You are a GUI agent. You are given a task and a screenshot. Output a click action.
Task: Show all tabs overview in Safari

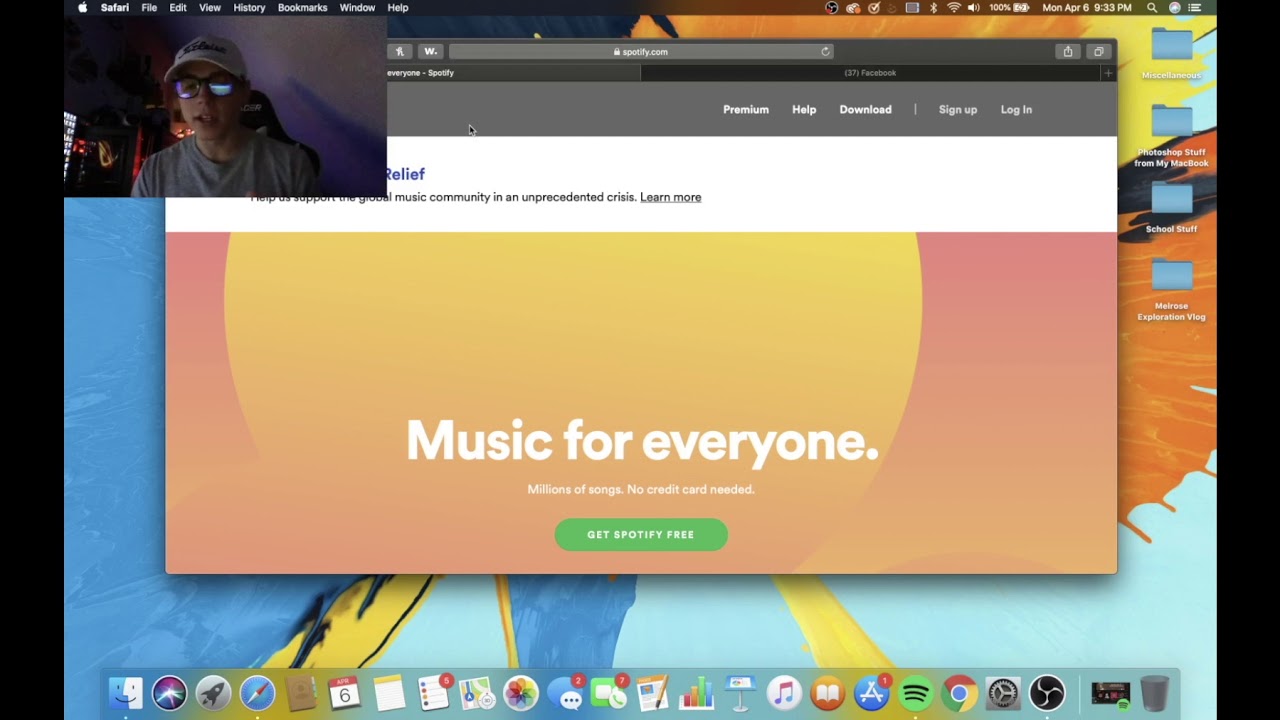(x=1099, y=51)
